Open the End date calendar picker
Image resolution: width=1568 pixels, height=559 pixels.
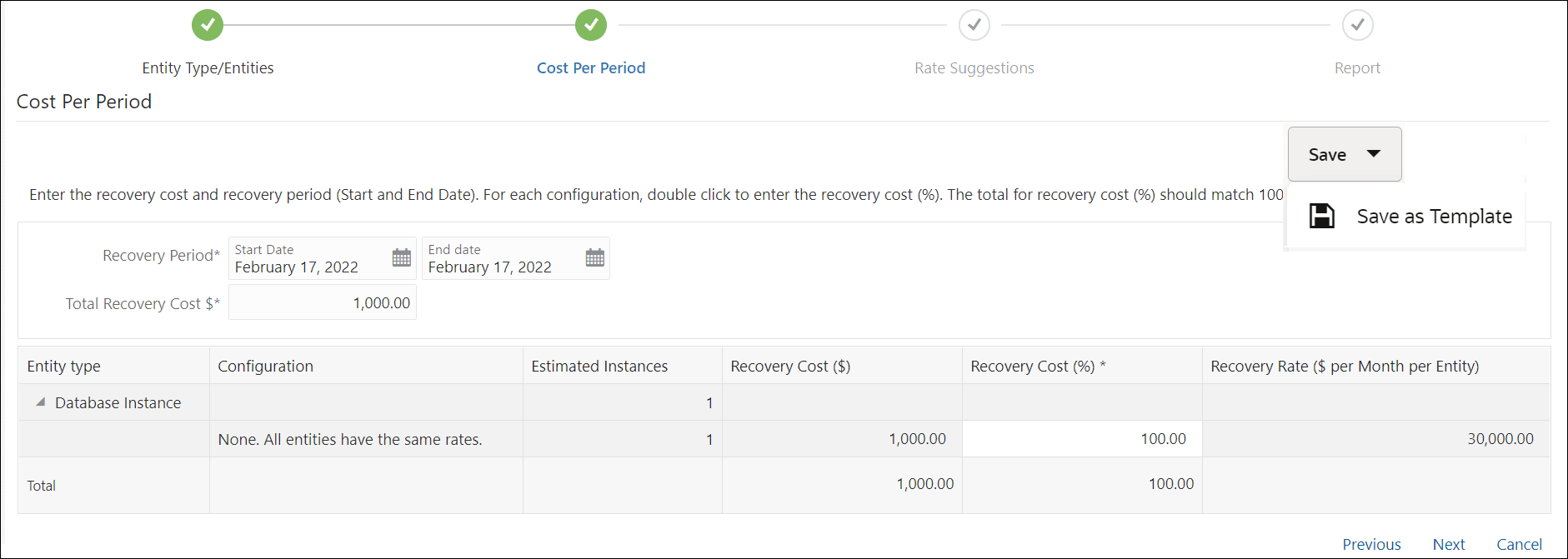[594, 257]
